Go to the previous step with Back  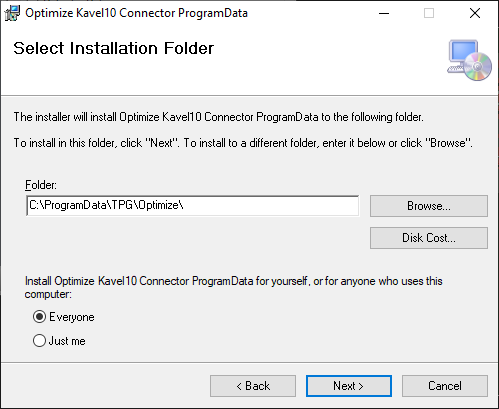tap(253, 386)
